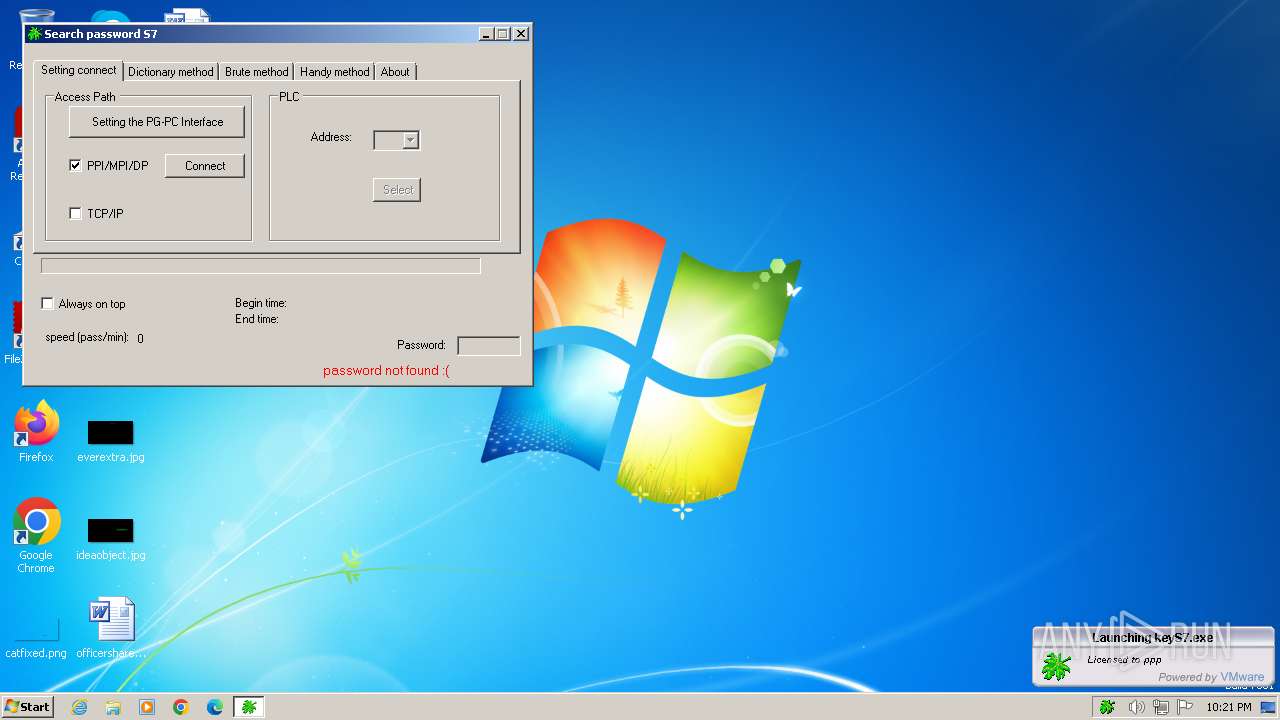The width and height of the screenshot is (1280, 720).
Task: Open the About tab
Action: 395,72
